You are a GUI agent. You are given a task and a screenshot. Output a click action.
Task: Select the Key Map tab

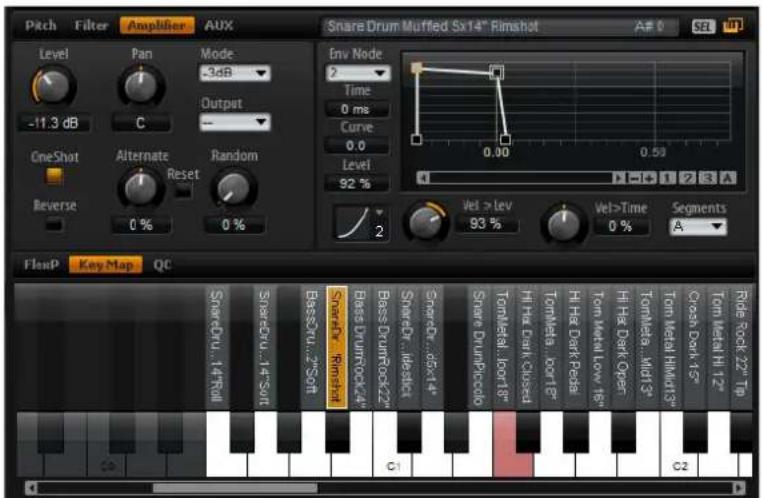(105, 265)
